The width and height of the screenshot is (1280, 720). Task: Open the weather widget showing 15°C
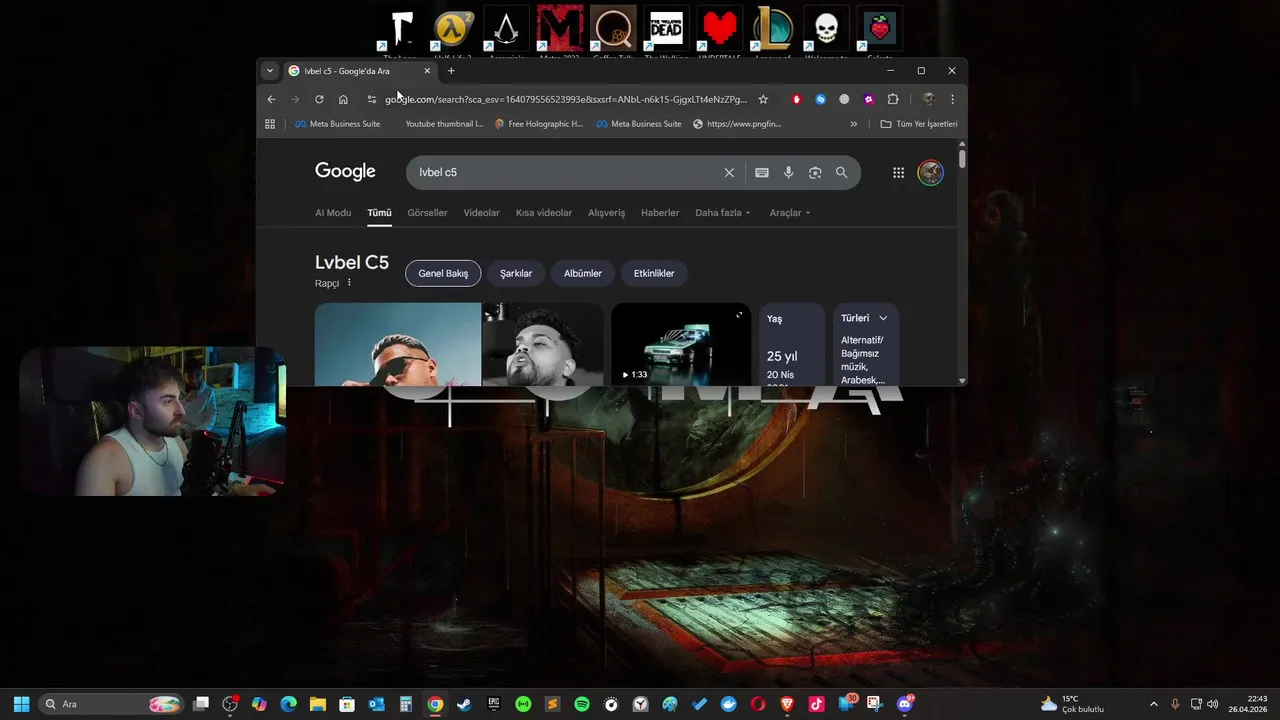[x=1073, y=704]
